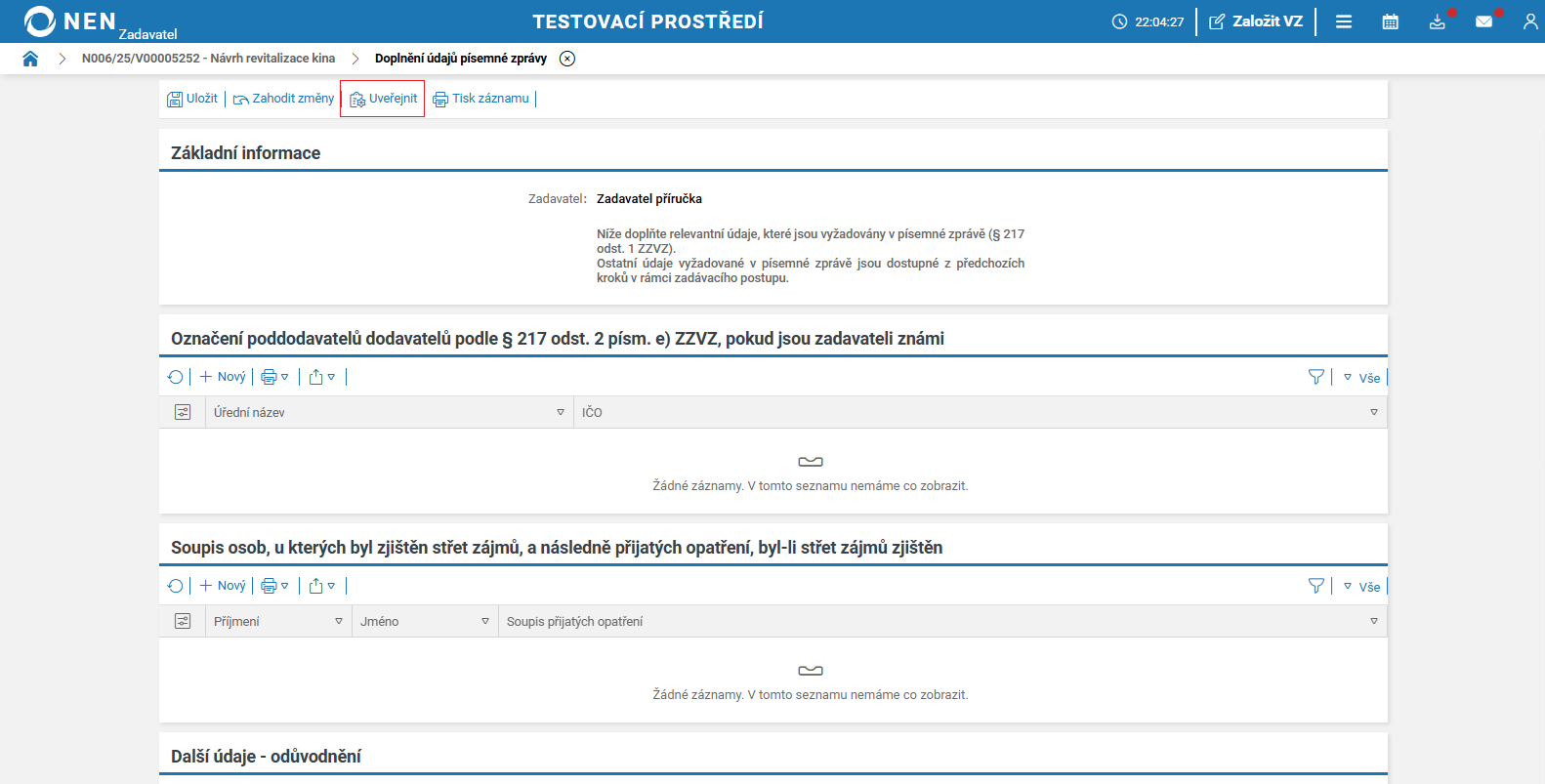This screenshot has width=1545, height=784.
Task: Open the messages envelope icon
Action: tap(1484, 21)
